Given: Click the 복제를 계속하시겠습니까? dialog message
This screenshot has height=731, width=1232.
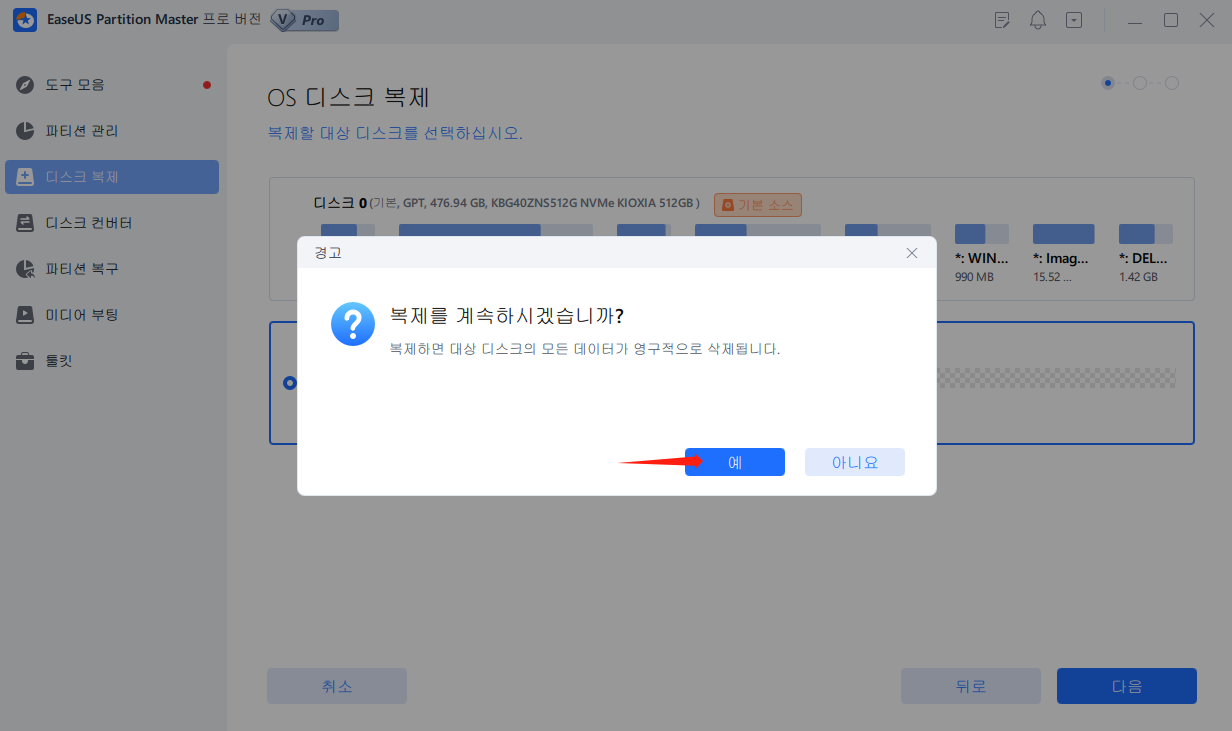Looking at the screenshot, I should [507, 316].
